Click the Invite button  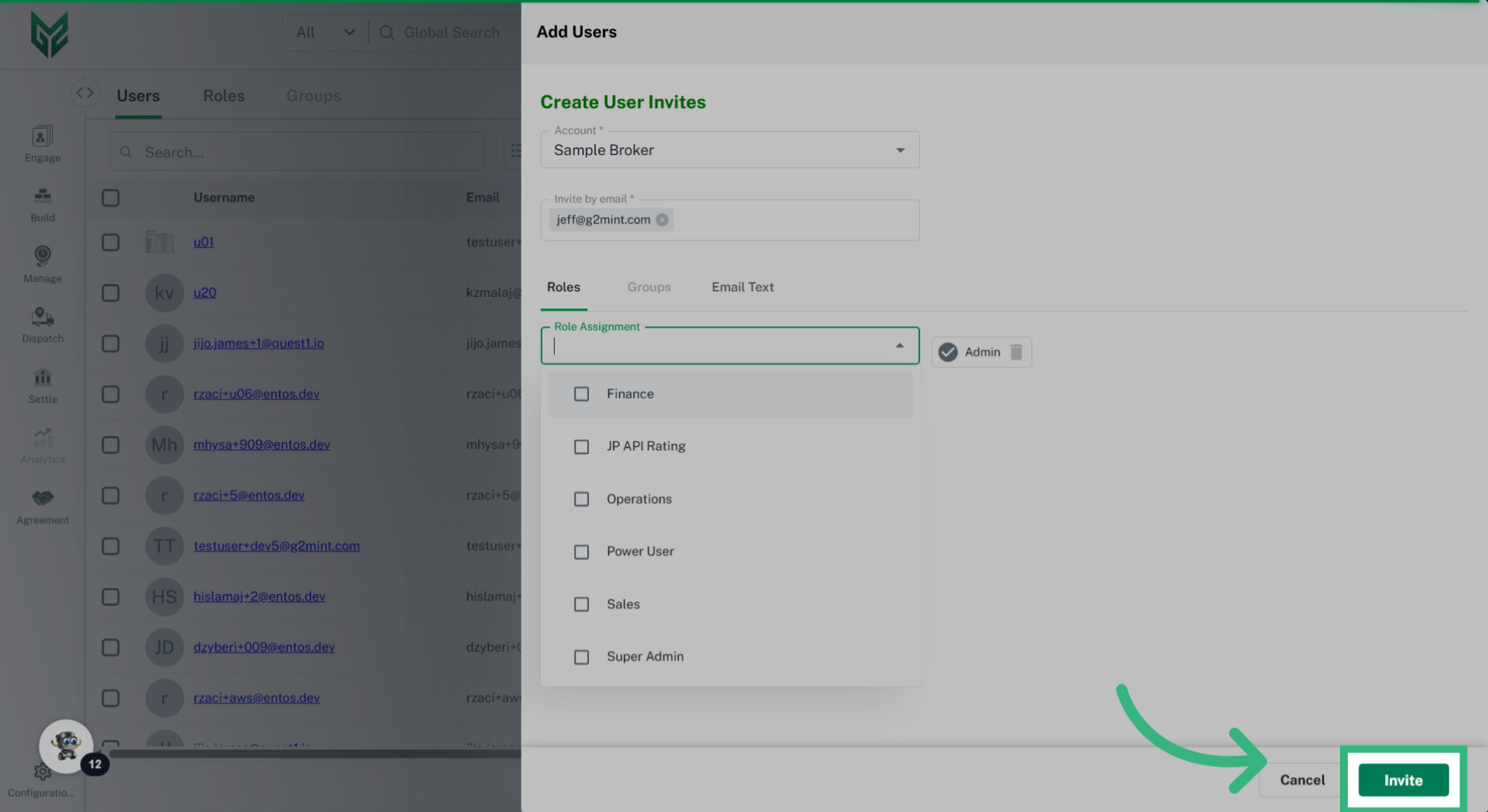(1403, 779)
